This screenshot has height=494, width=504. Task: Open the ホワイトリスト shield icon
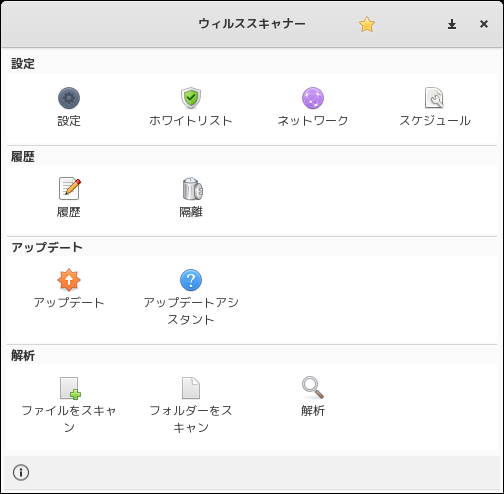191,98
